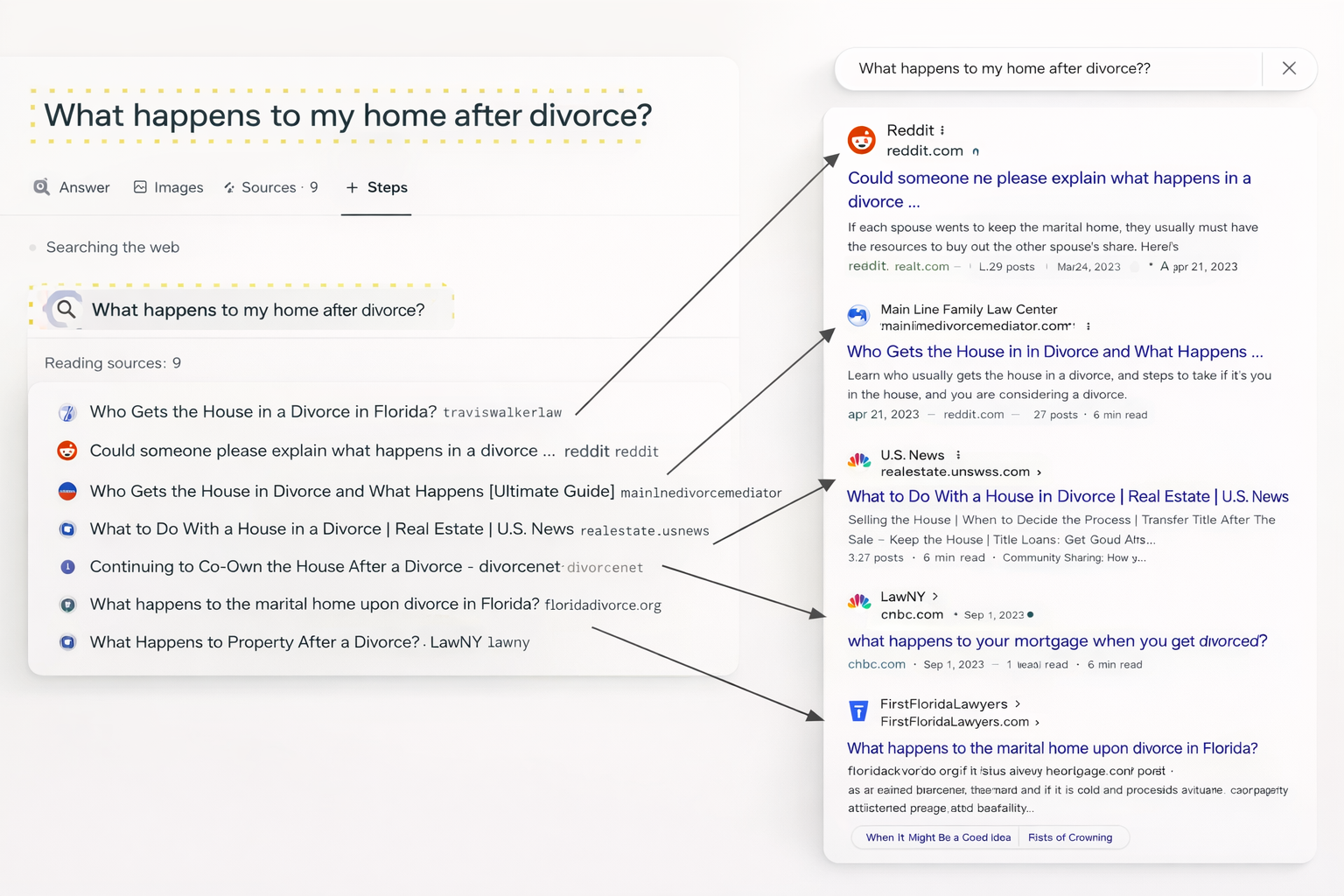Switch to the Answer tab
Viewport: 1344px width, 896px height.
(x=72, y=187)
